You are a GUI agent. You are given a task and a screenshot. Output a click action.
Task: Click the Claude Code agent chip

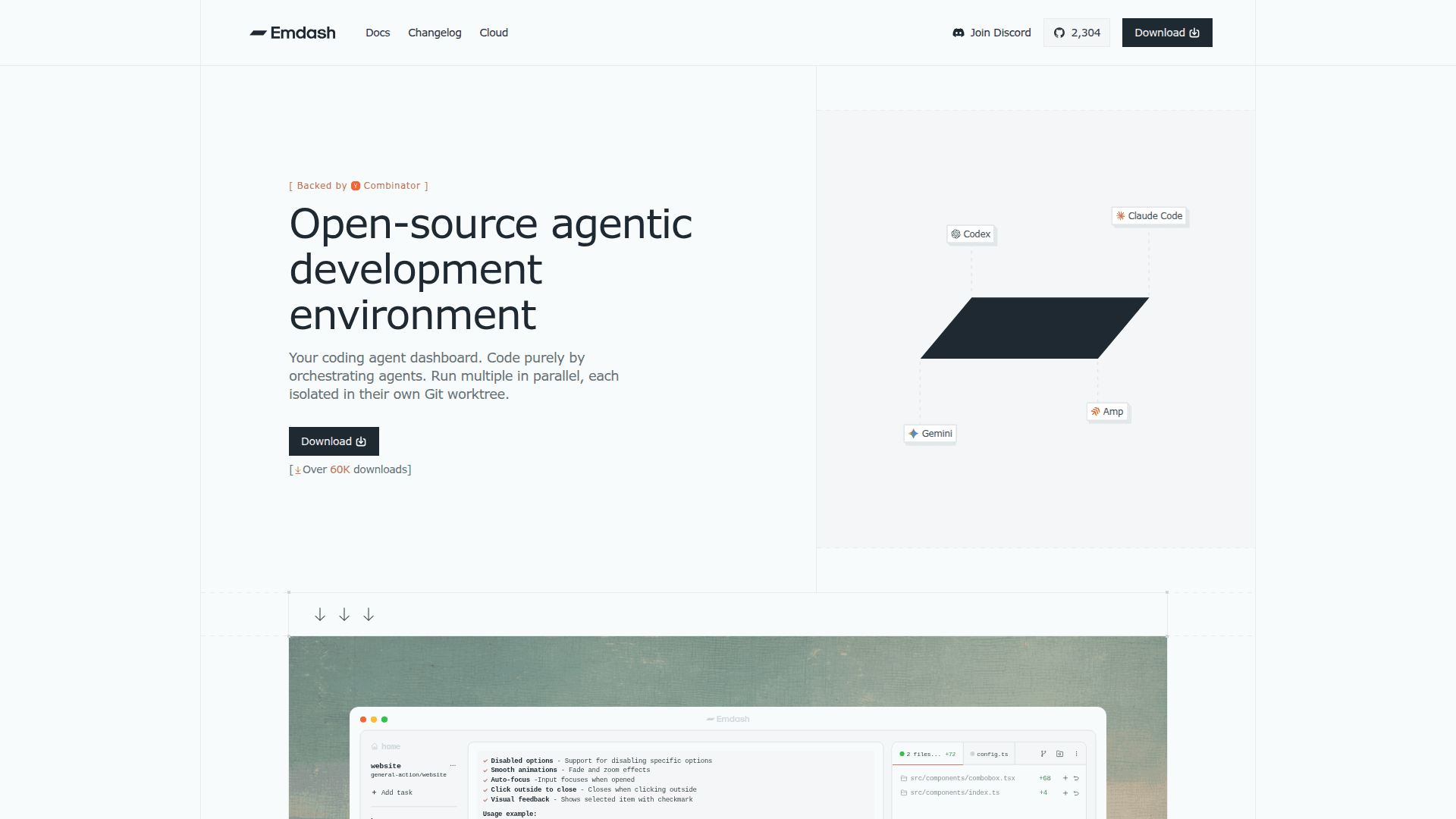[x=1148, y=216]
